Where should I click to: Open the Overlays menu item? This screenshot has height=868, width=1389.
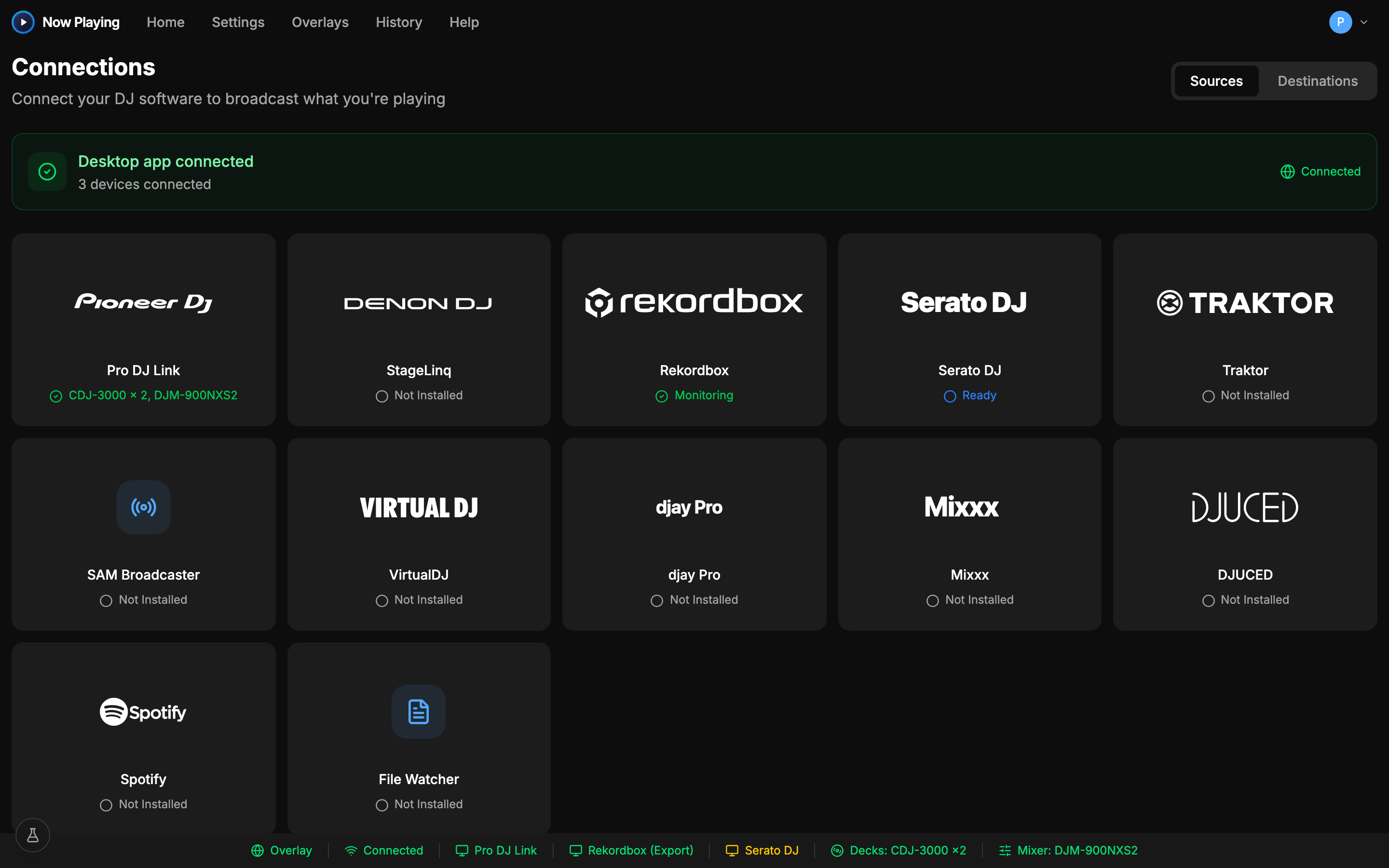(320, 22)
